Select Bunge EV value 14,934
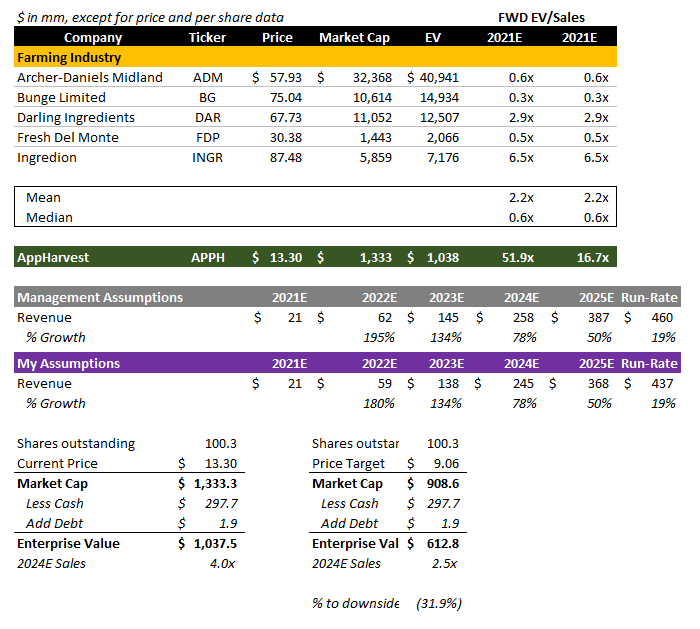Screen dimensions: 700x629 tap(439, 98)
